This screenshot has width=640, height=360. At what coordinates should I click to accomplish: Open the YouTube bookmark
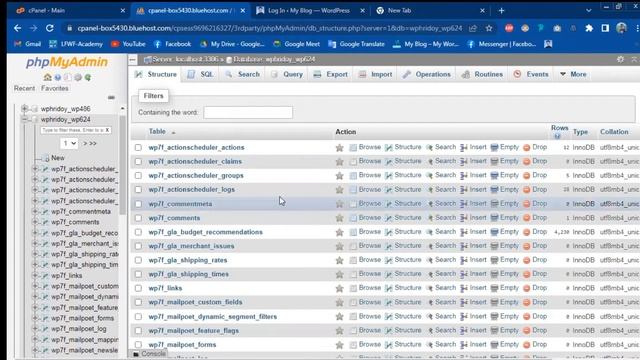(128, 44)
